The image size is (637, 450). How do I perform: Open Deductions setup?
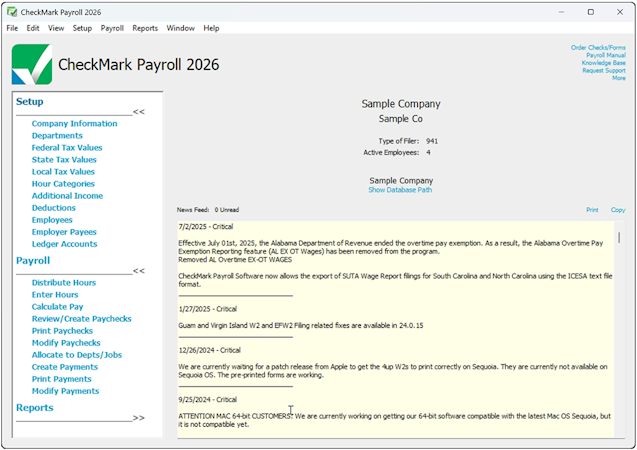(54, 208)
